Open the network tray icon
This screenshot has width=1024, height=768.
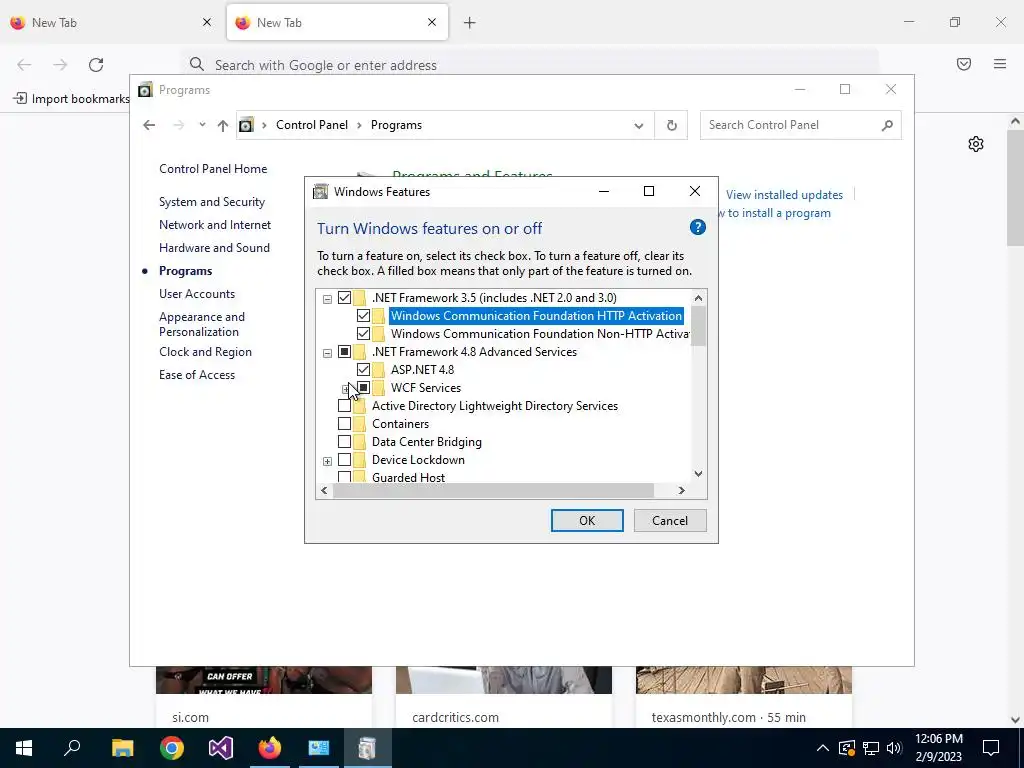point(871,748)
